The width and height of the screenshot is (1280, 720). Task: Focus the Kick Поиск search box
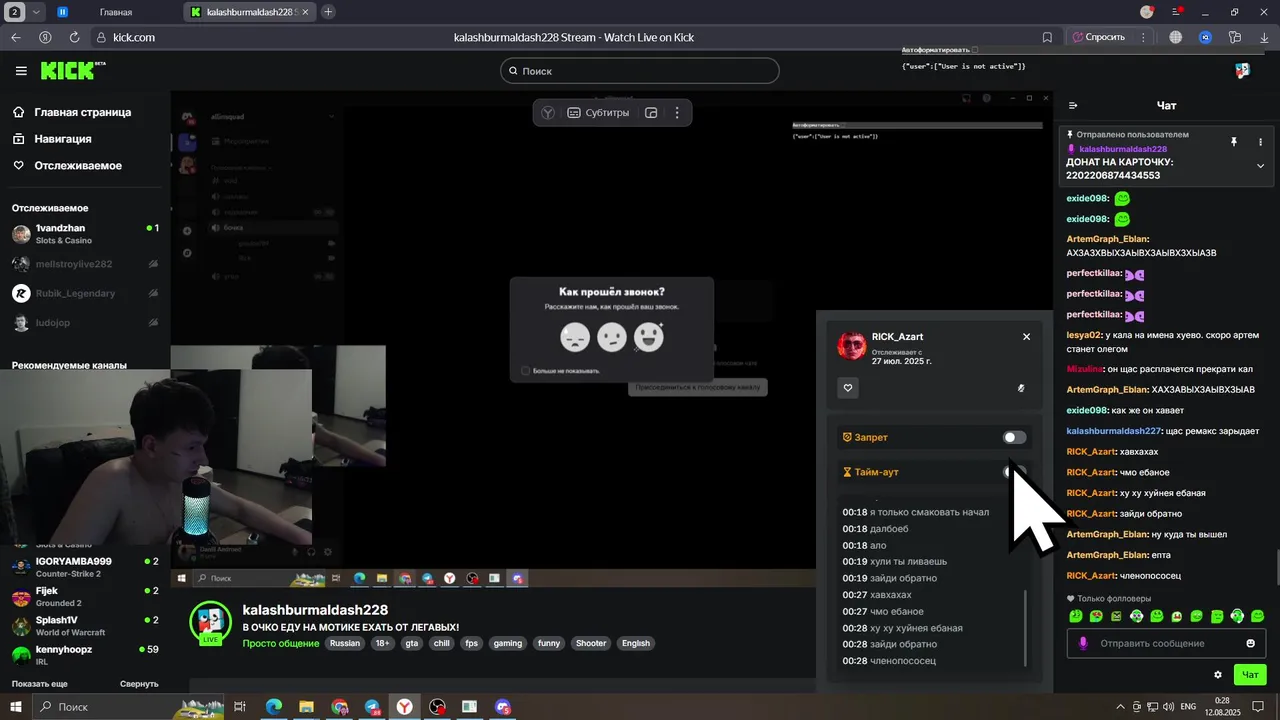click(640, 71)
